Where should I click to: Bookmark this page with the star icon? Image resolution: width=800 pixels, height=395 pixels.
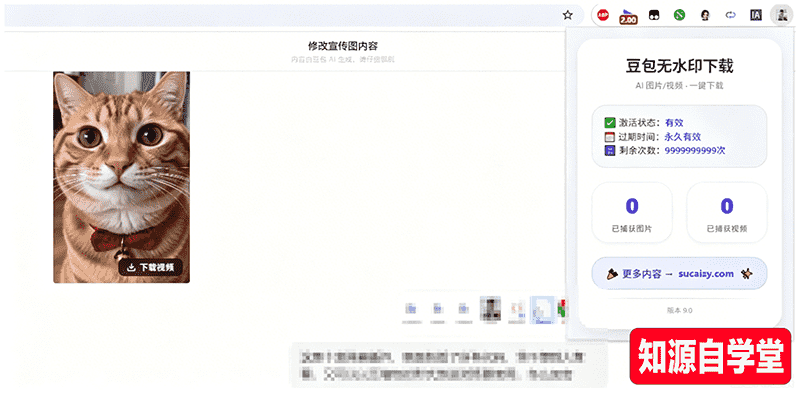pos(567,15)
